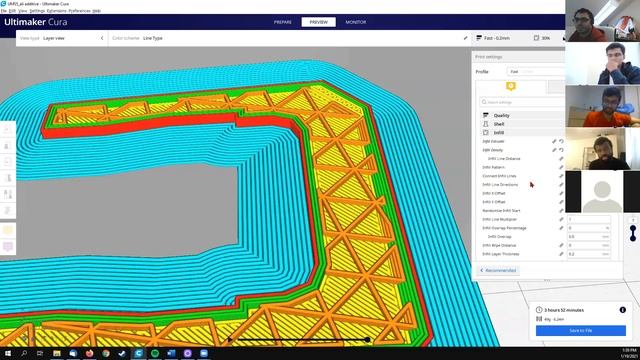Open the File menu
Viewport: 640px width, 360px height.
tap(4, 11)
